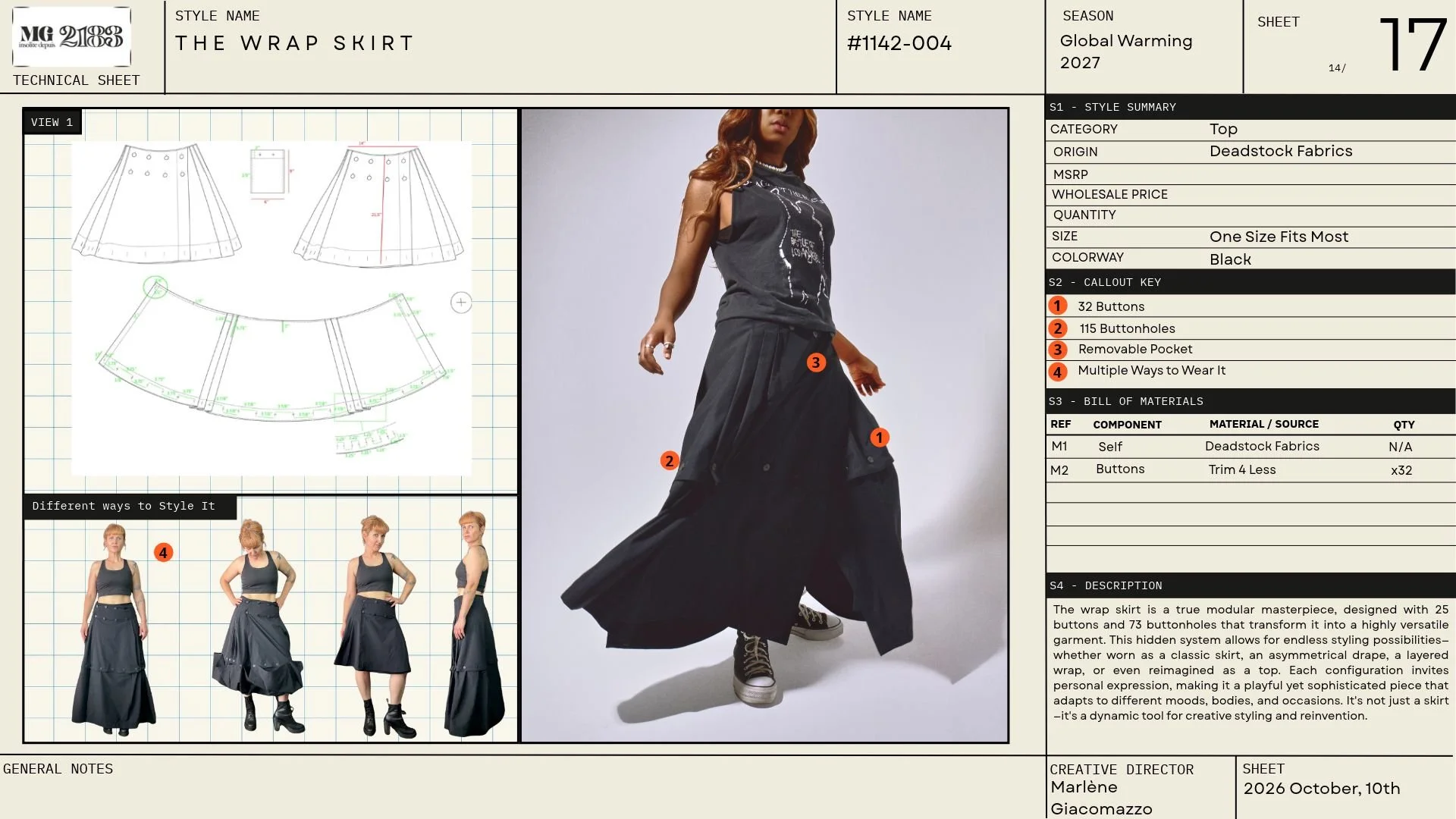Select the front-facing long skirt styling photo
1456x819 pixels.
[115, 629]
